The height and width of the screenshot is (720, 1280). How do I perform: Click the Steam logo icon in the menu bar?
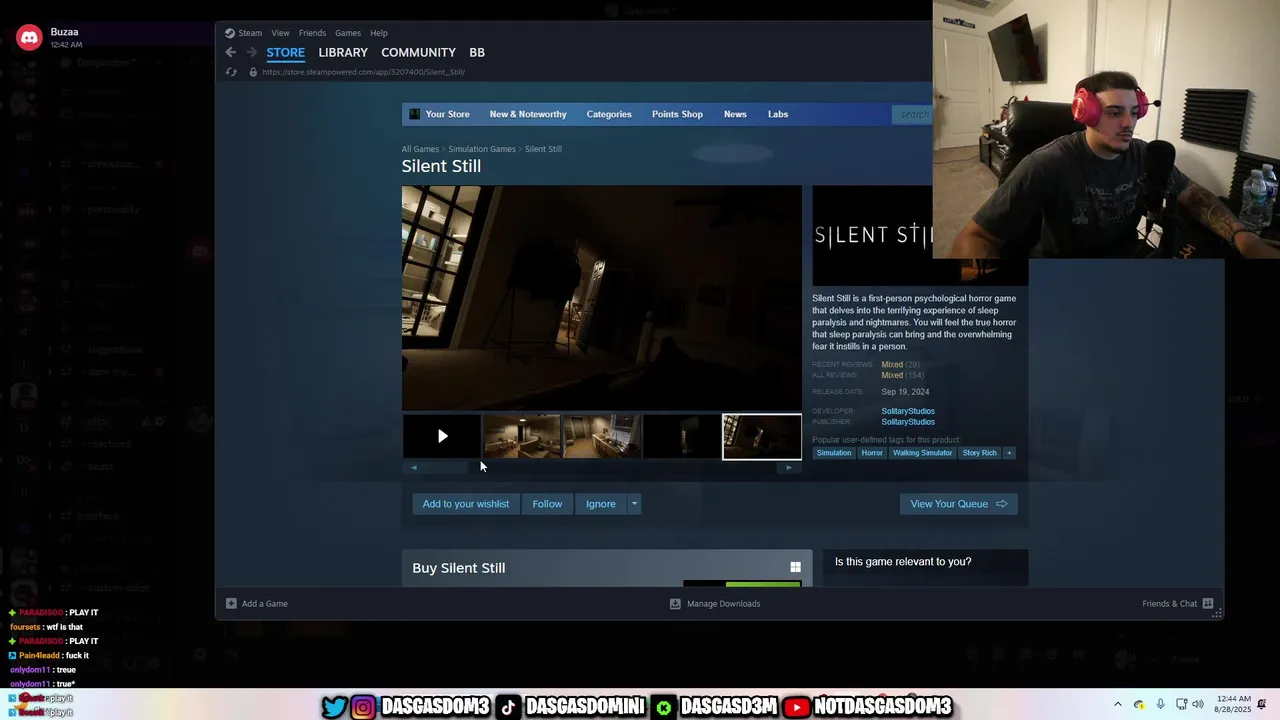(230, 33)
